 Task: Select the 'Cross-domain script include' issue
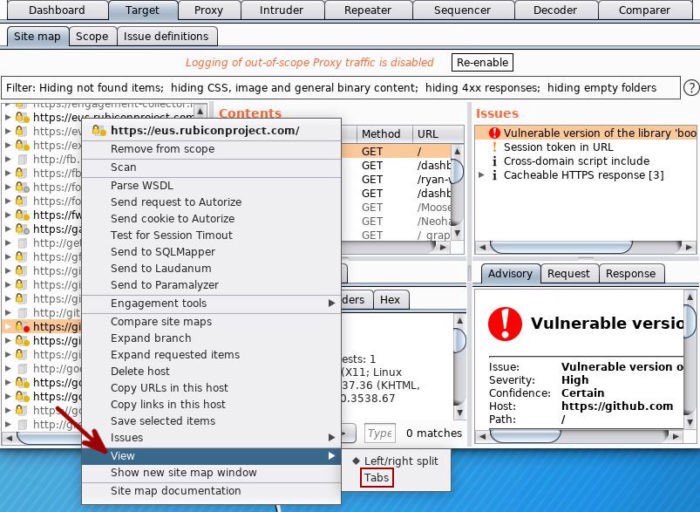click(576, 161)
